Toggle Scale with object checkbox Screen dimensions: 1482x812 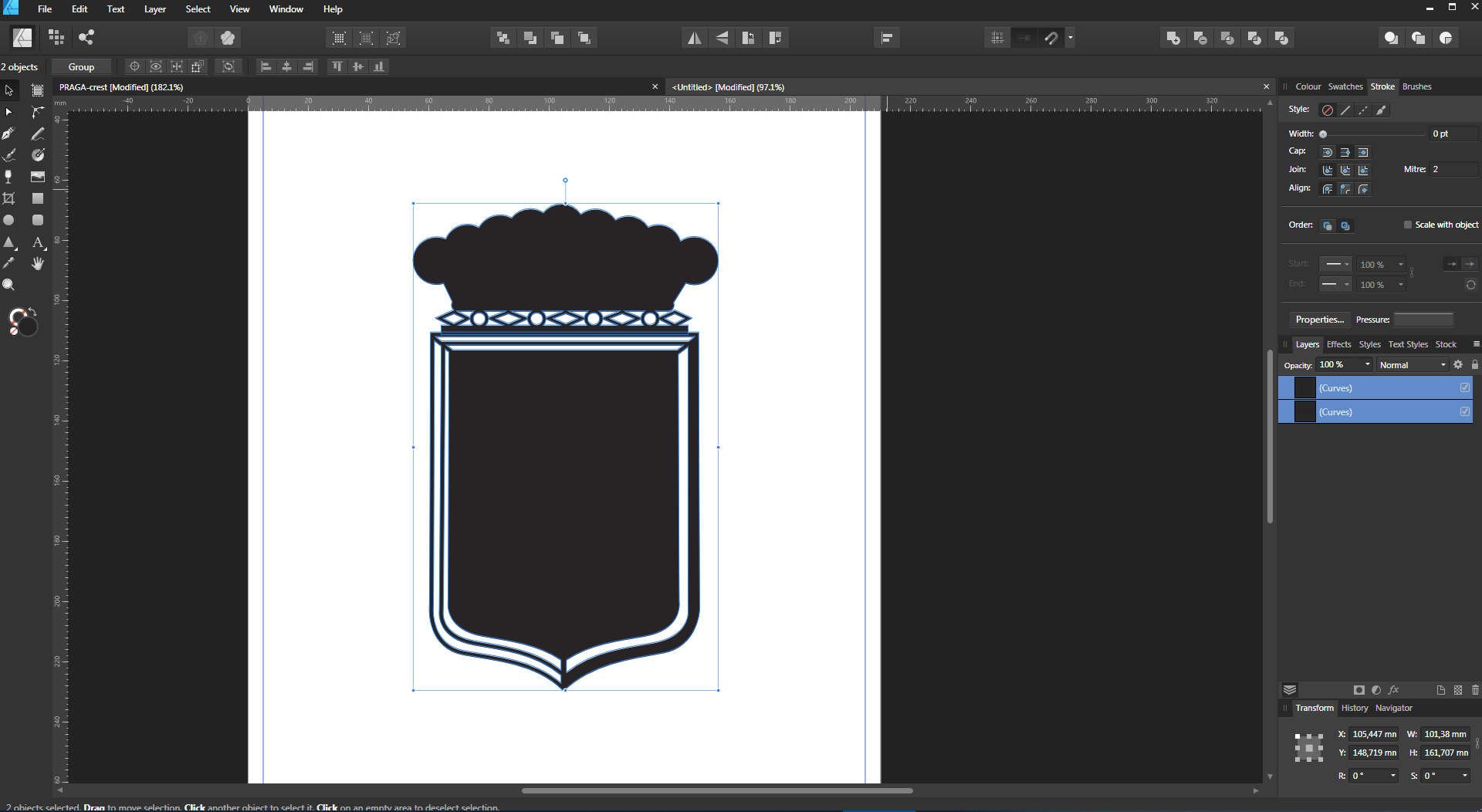click(x=1407, y=225)
